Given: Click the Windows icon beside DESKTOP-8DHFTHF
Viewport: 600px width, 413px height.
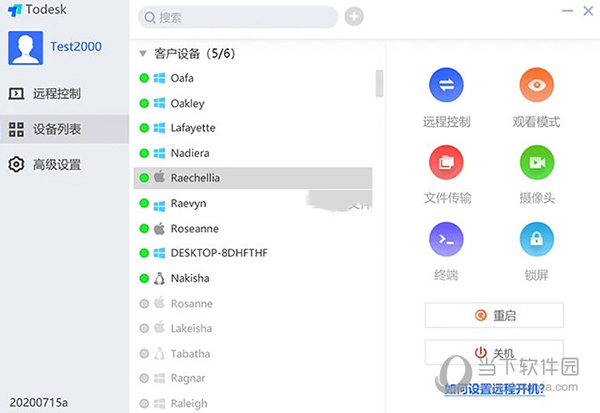Looking at the screenshot, I should (x=159, y=253).
